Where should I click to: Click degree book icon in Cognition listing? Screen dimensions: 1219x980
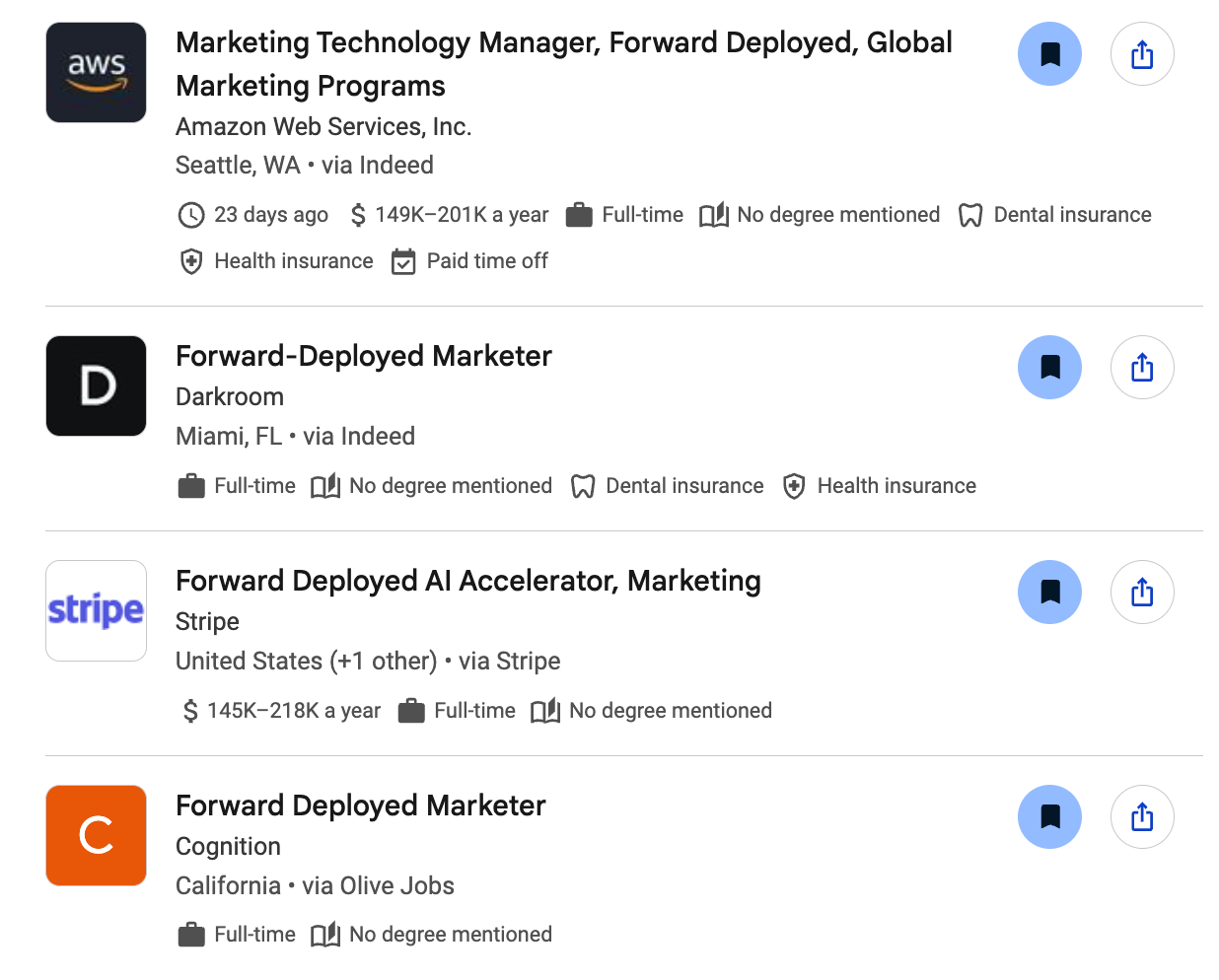325,935
